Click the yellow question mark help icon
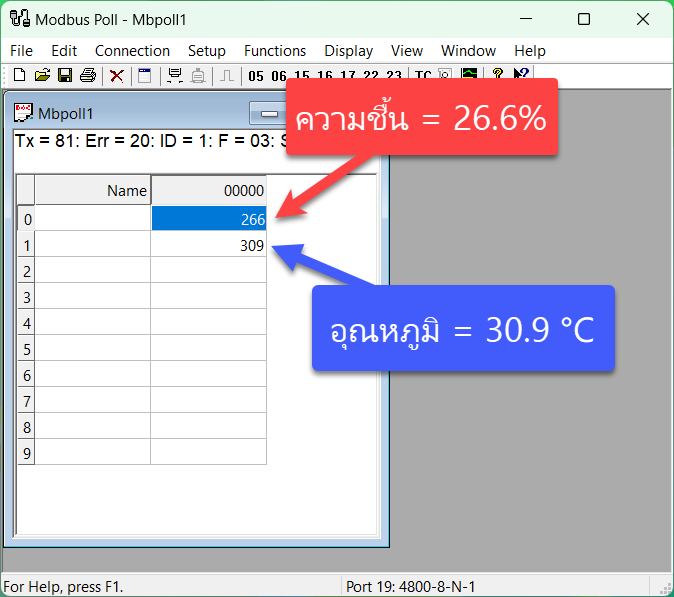Screen dimensions: 674x597 click(x=498, y=73)
